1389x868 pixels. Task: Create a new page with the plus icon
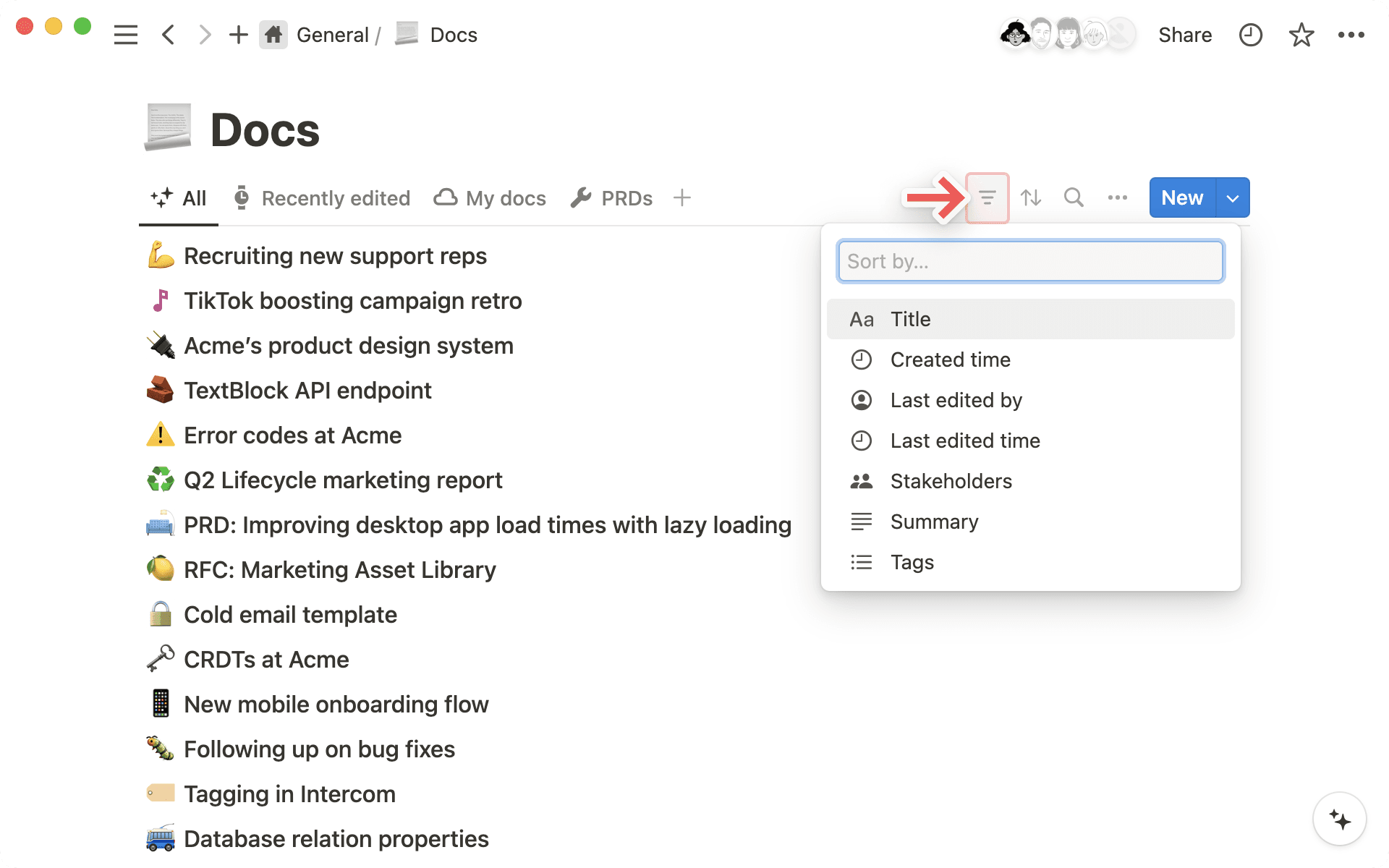point(238,34)
